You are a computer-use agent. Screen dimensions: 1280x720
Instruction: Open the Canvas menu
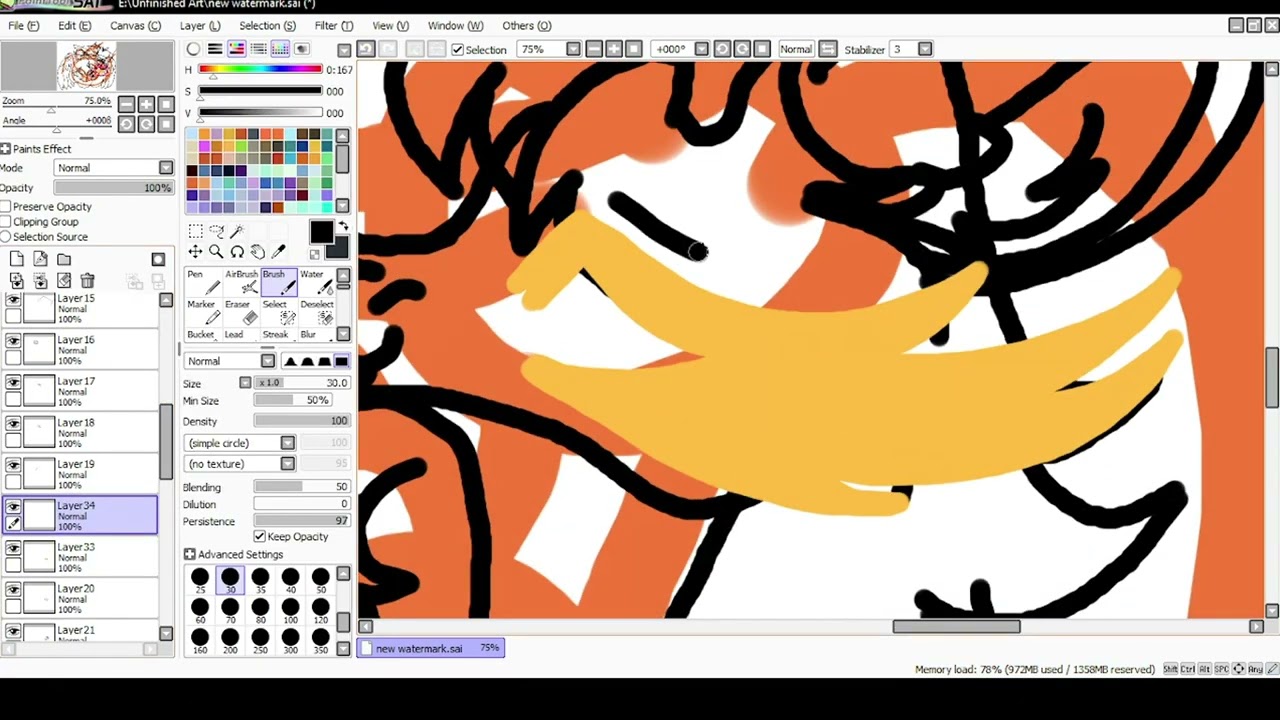(135, 25)
